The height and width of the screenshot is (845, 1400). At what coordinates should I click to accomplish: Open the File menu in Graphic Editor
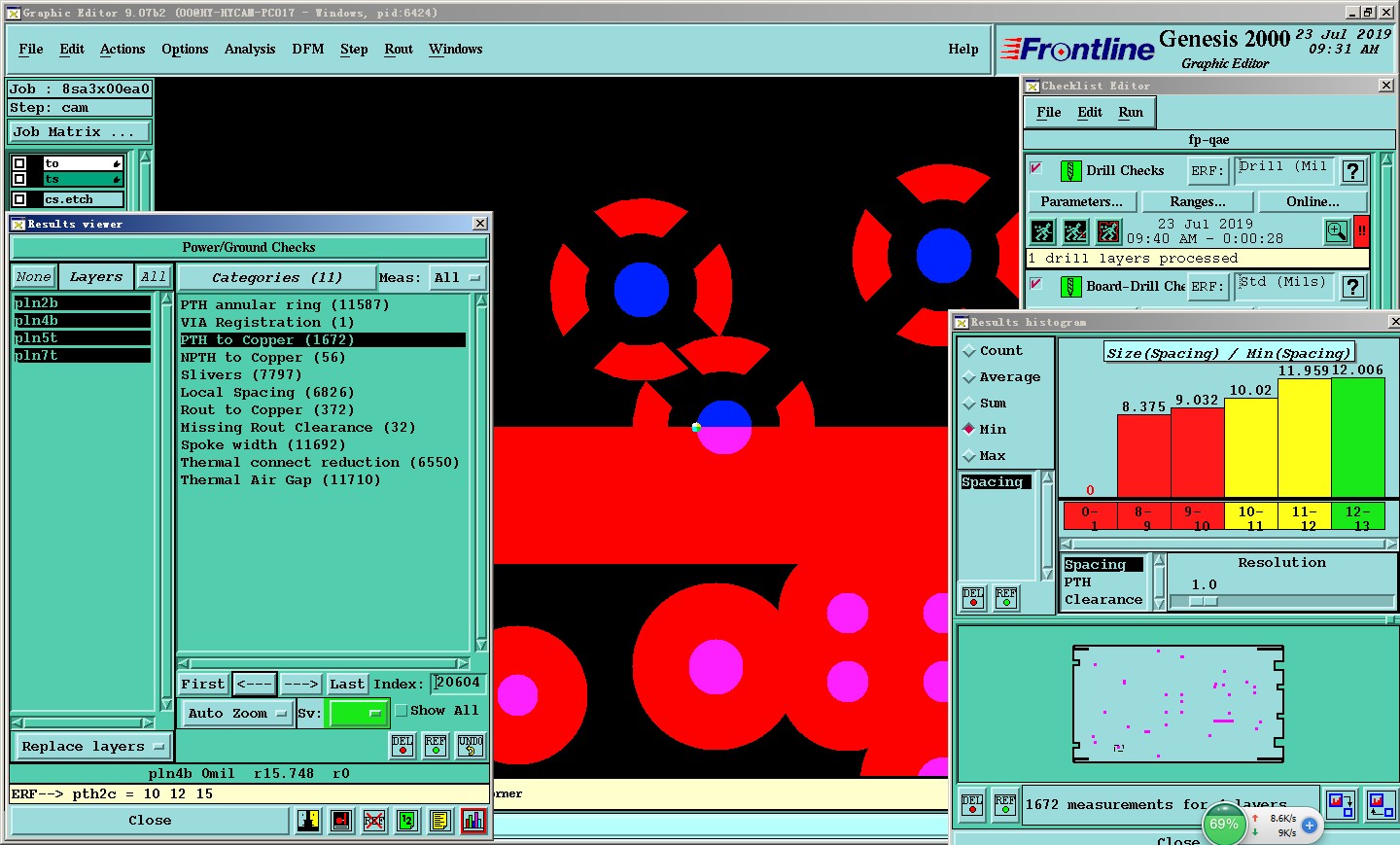(31, 50)
